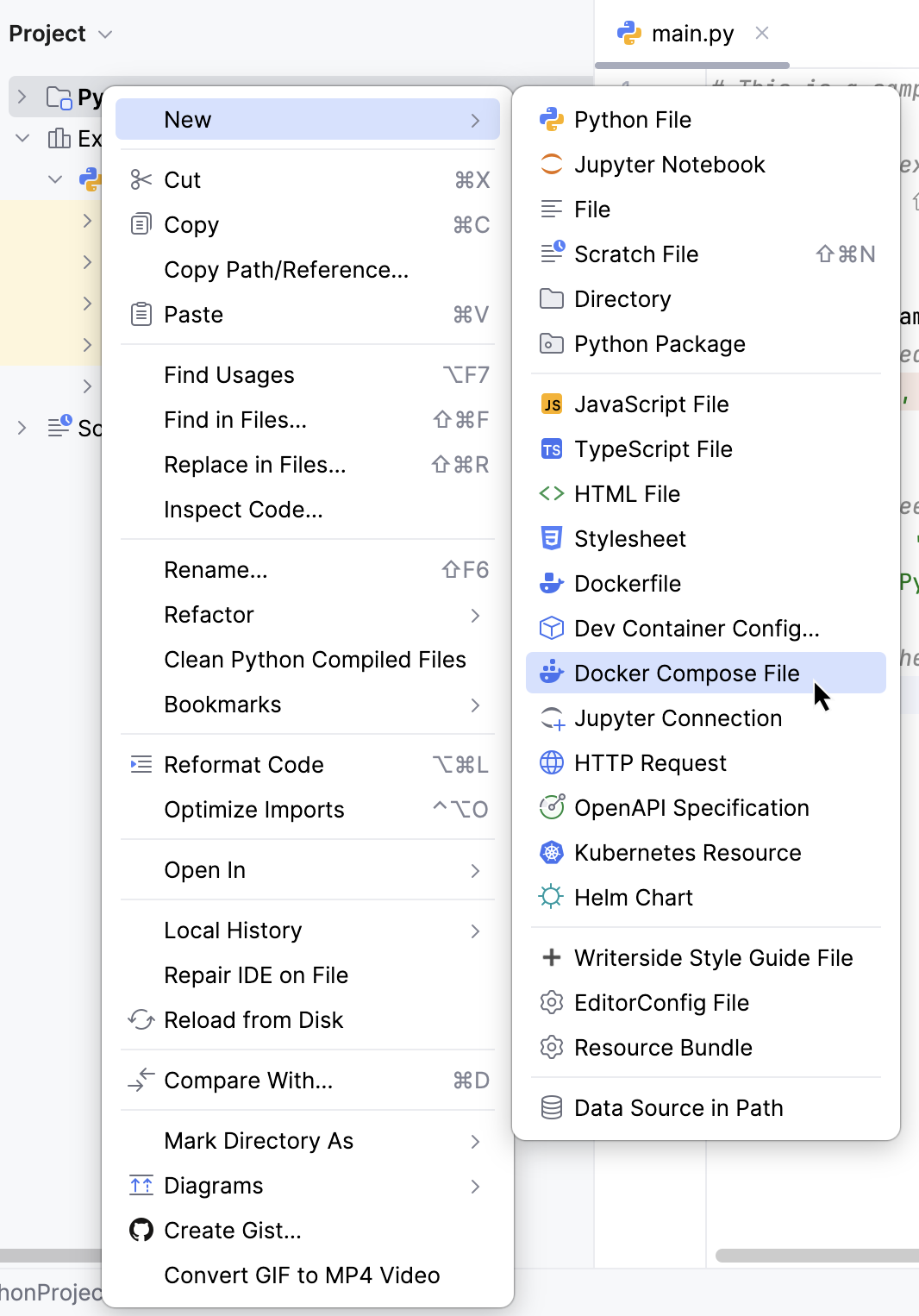Viewport: 919px width, 1316px height.
Task: Select Copy Path/Reference... menu entry
Action: click(308, 270)
